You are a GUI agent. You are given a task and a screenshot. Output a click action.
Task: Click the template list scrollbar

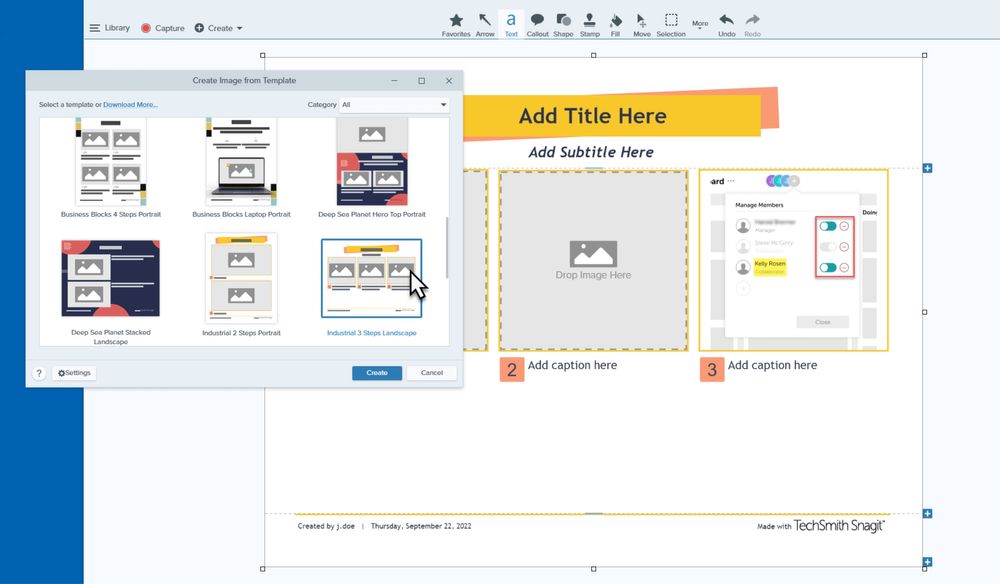(446, 248)
